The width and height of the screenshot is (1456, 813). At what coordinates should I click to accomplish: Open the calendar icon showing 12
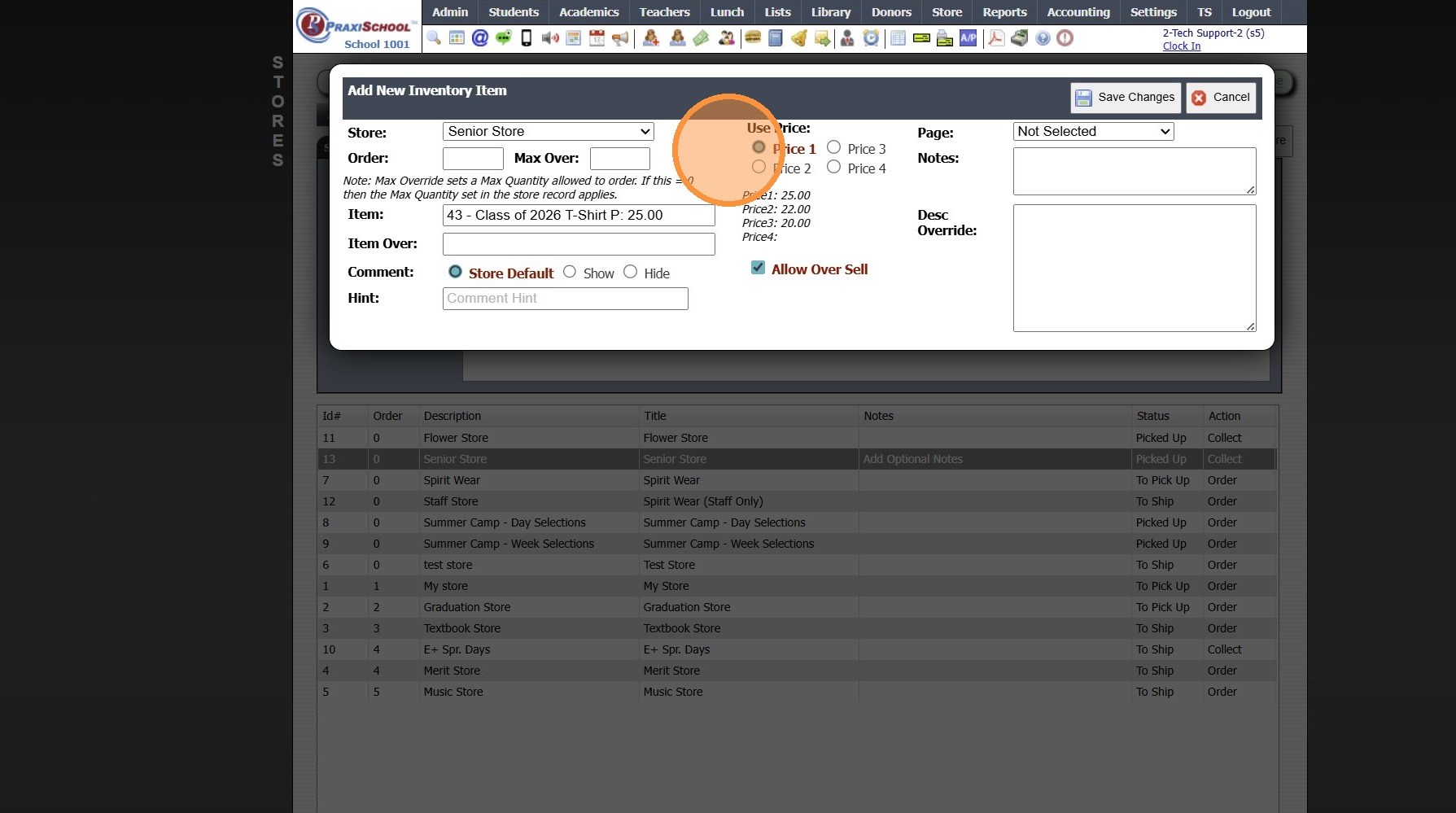click(x=597, y=38)
